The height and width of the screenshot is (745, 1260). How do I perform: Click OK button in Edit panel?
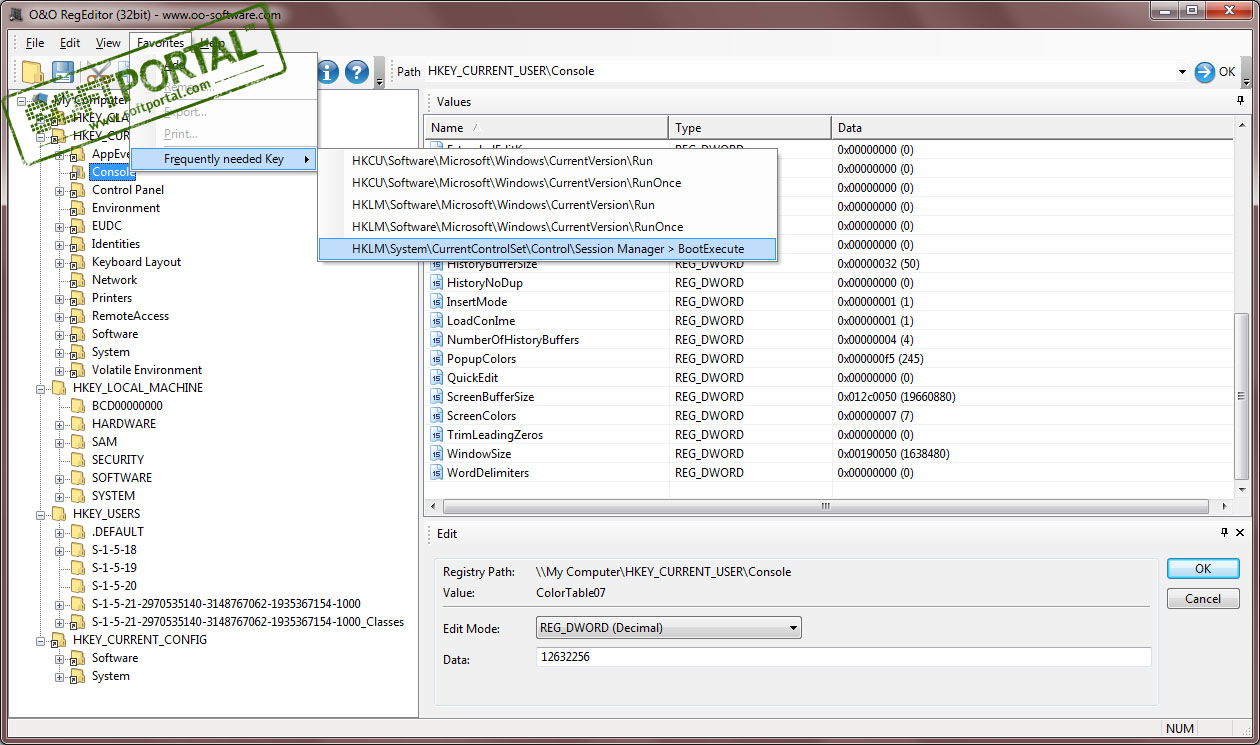click(x=1203, y=568)
